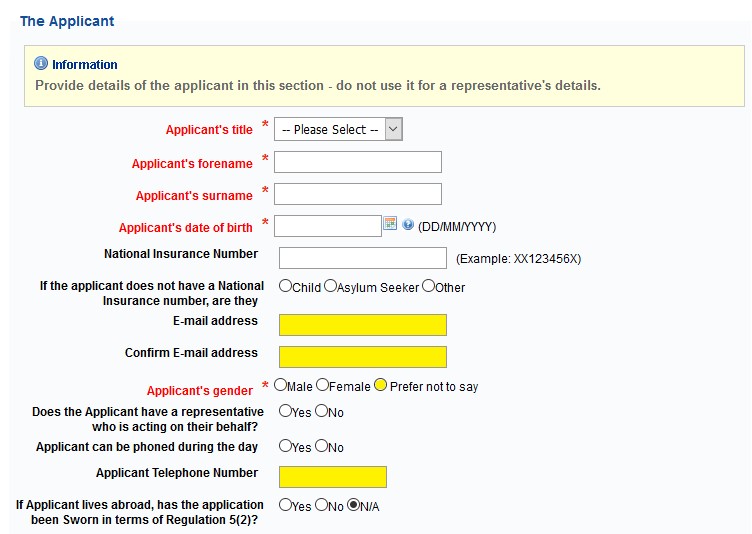
Task: Select No for phoned during the day
Action: pyautogui.click(x=321, y=446)
